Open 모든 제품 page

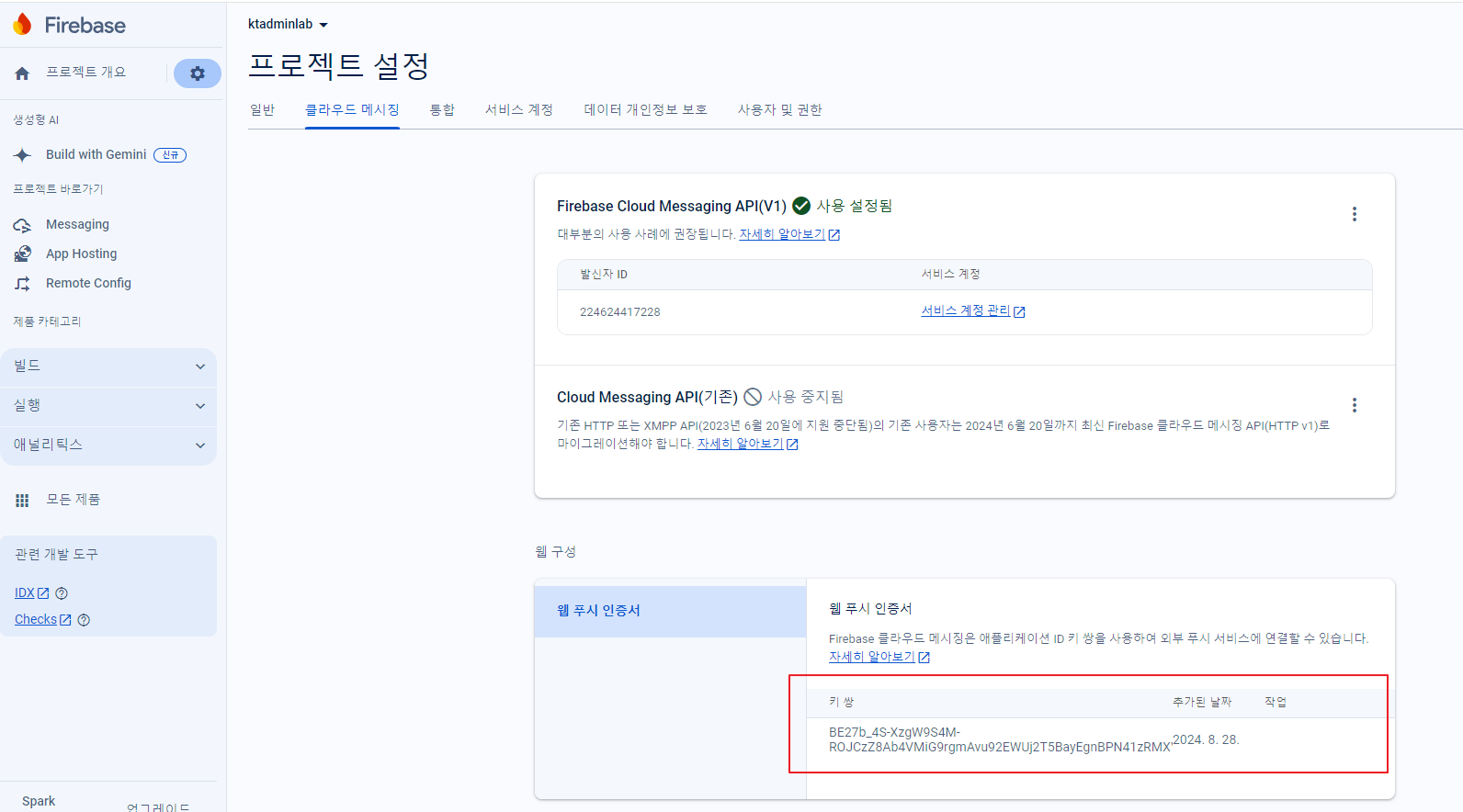pyautogui.click(x=74, y=500)
